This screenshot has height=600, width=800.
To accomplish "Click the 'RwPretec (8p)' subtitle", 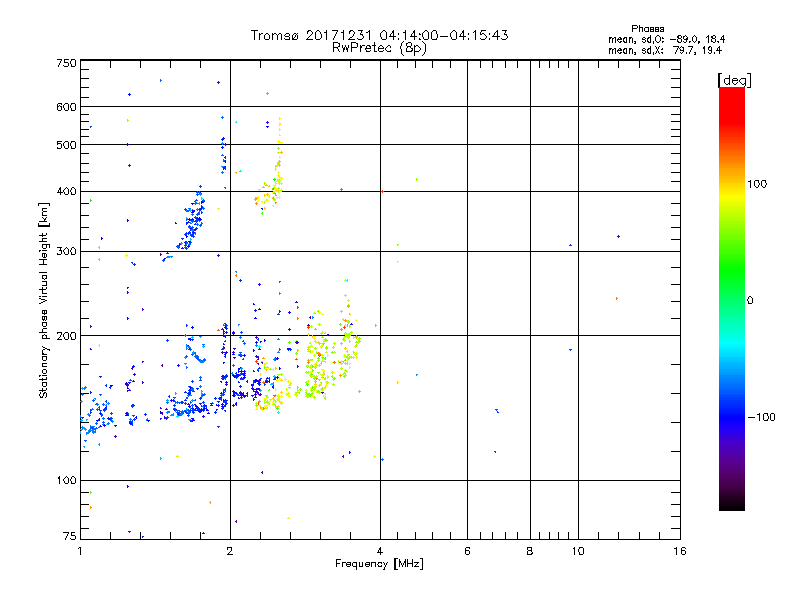I will pos(379,48).
